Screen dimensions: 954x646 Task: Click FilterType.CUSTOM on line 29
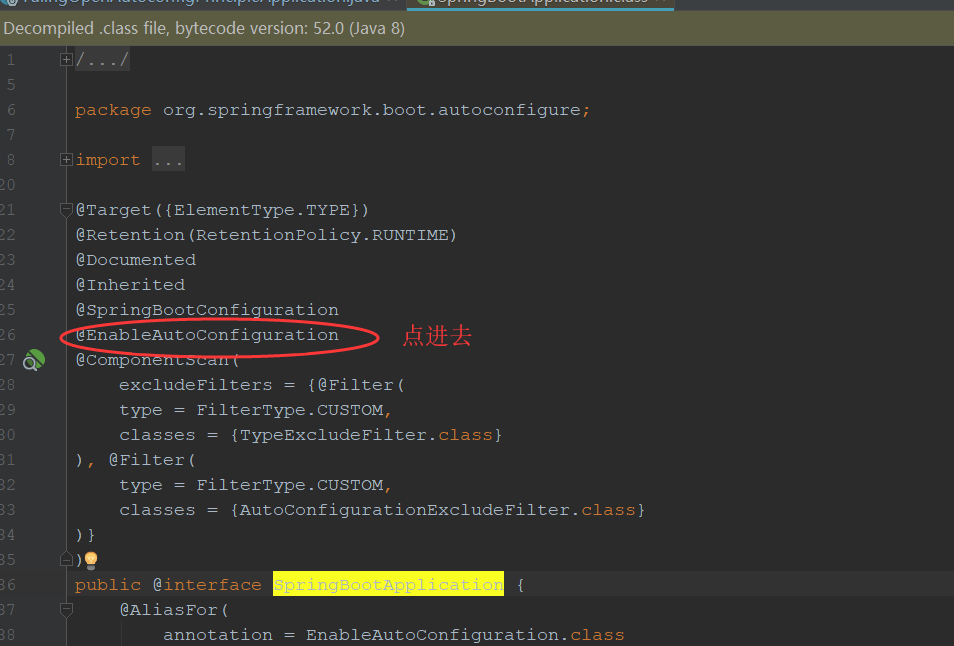290,410
